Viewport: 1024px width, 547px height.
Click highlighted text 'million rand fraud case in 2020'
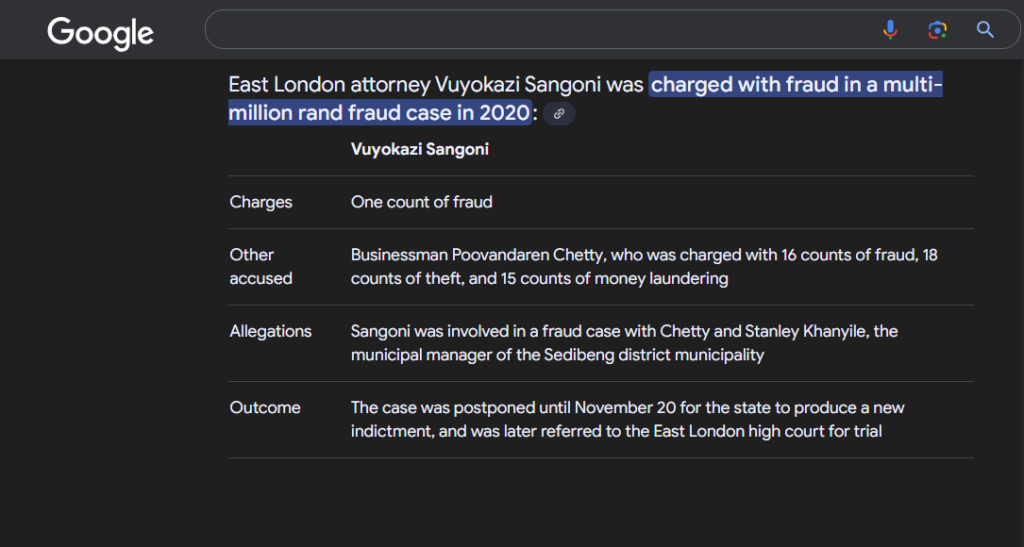coord(379,113)
